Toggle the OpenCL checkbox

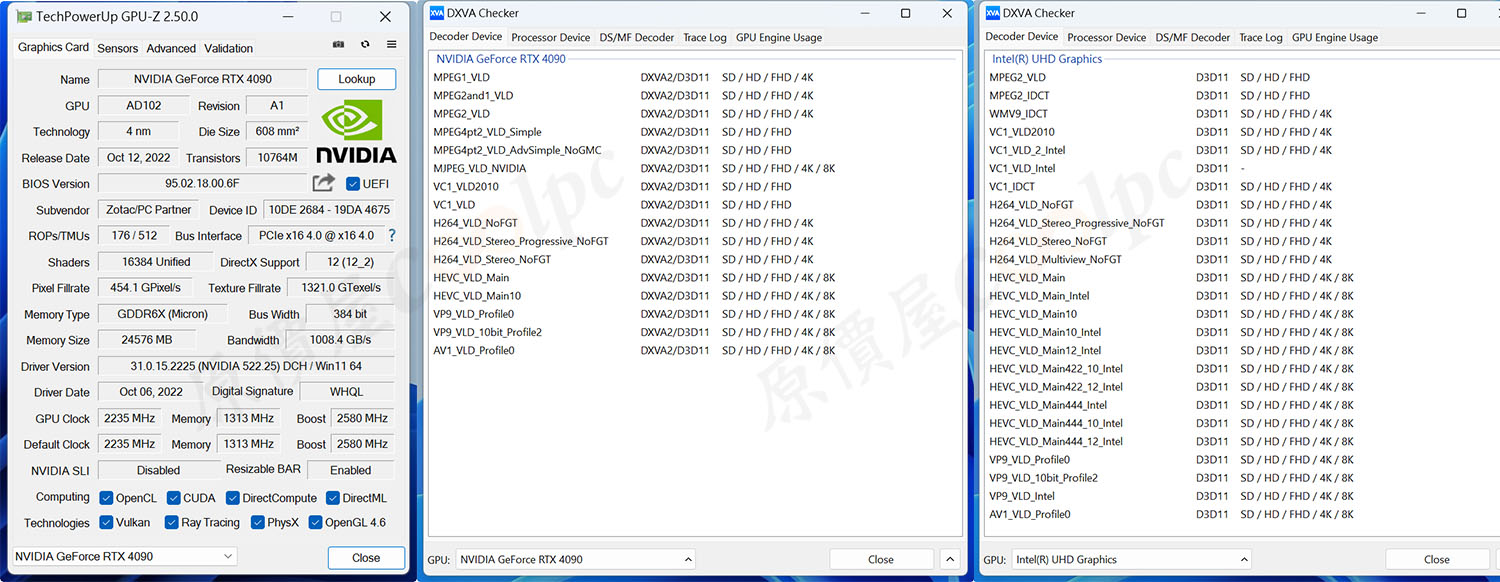click(106, 498)
